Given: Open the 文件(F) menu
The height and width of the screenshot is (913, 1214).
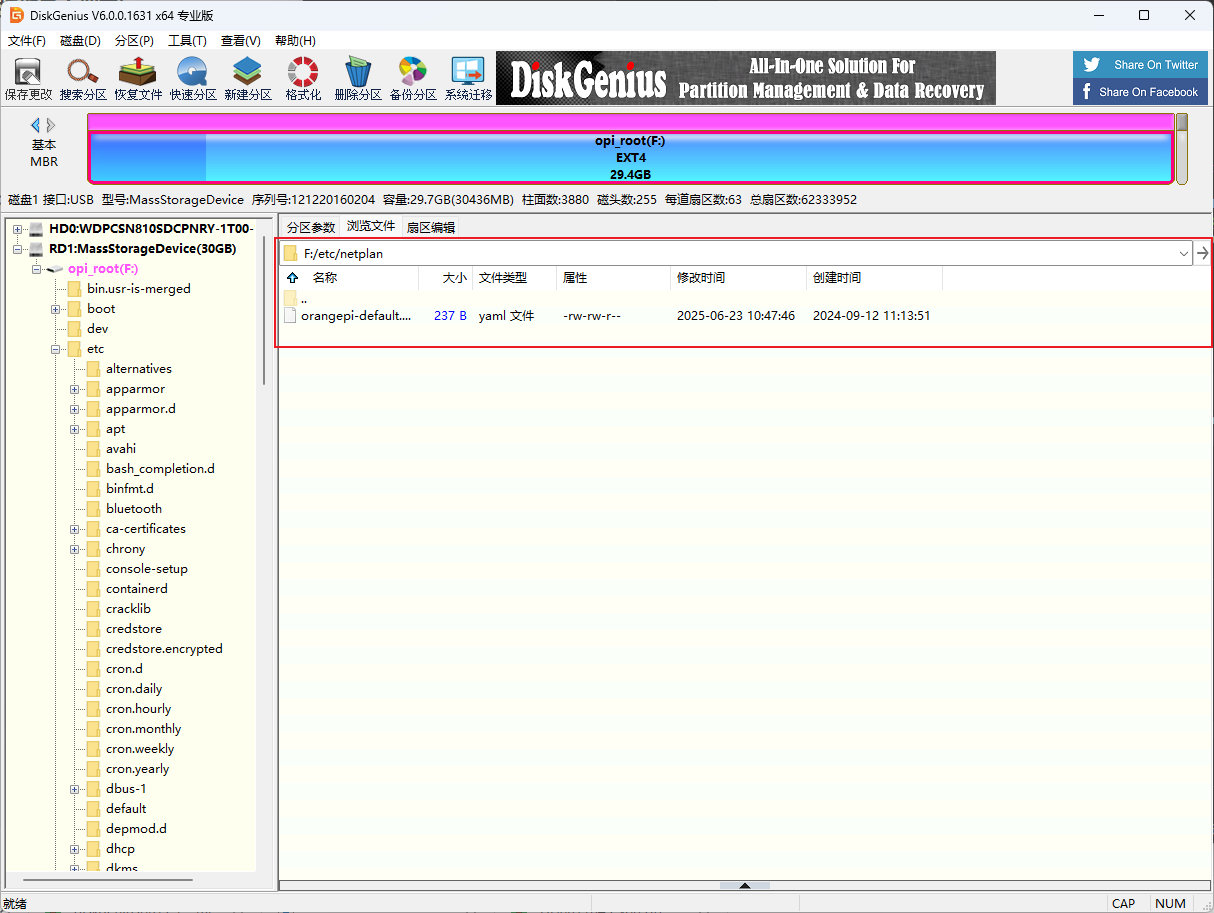Looking at the screenshot, I should click(x=27, y=41).
